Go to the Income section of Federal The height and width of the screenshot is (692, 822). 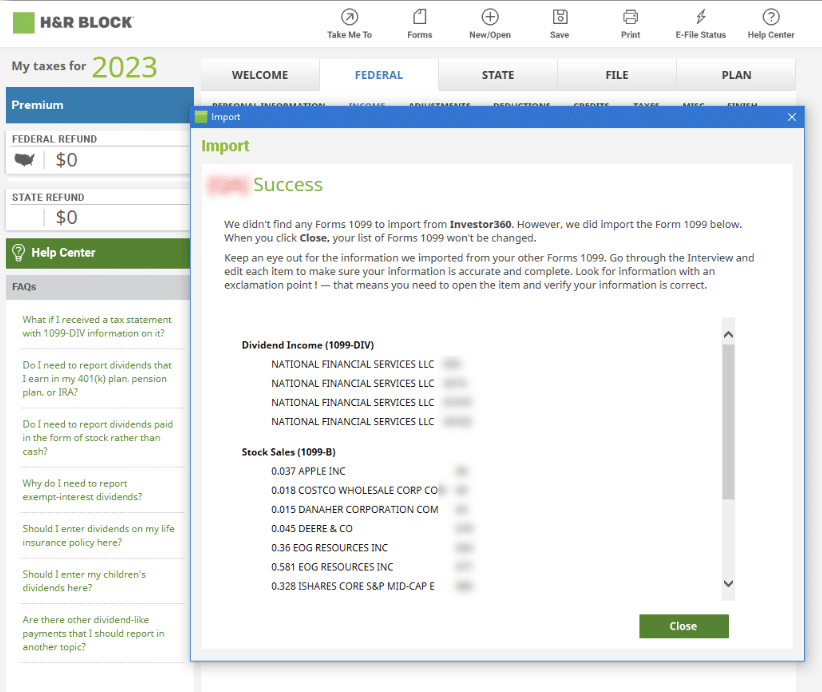tap(367, 104)
